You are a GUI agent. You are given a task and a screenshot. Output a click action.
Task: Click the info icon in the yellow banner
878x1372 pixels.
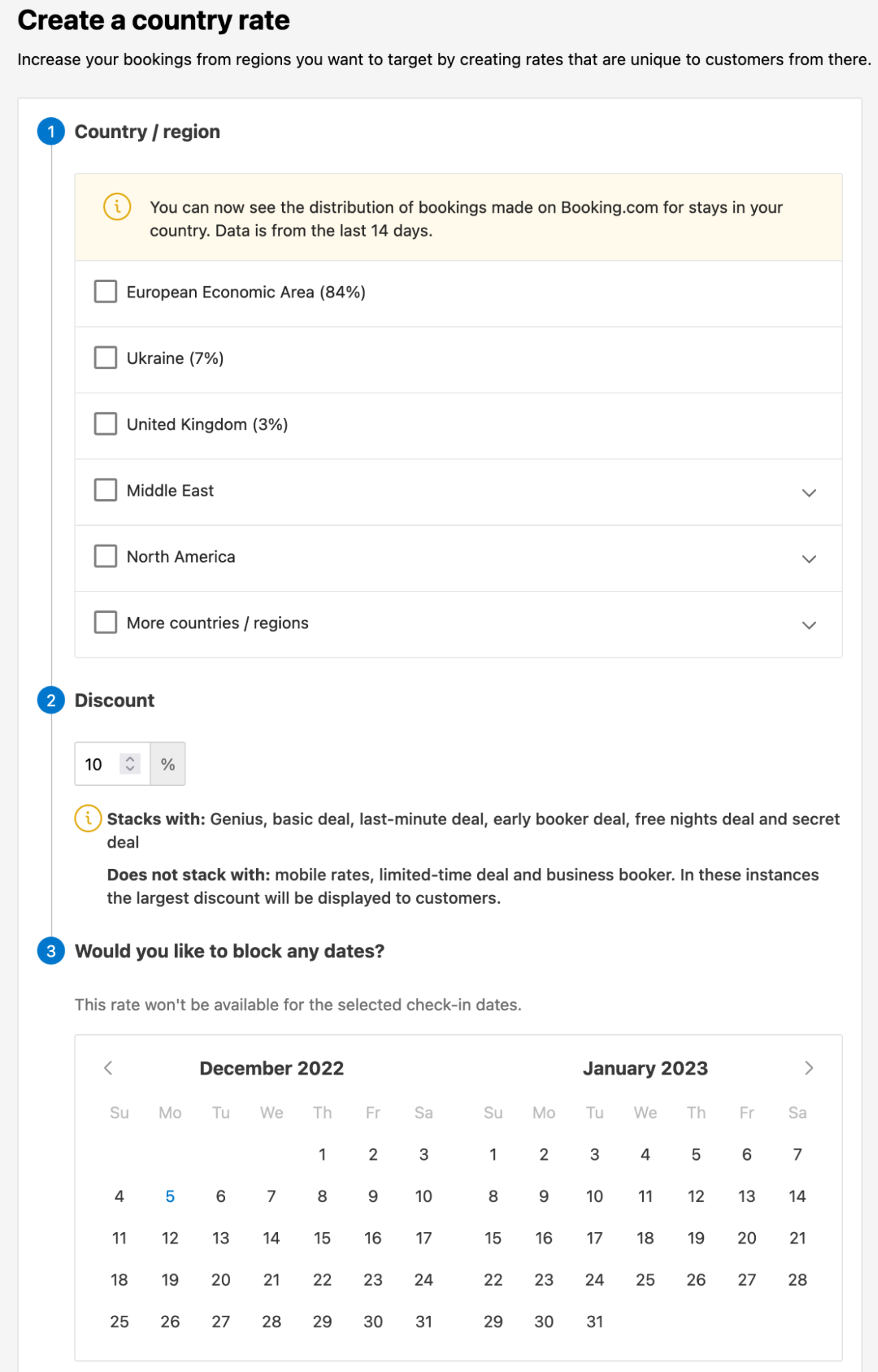117,207
